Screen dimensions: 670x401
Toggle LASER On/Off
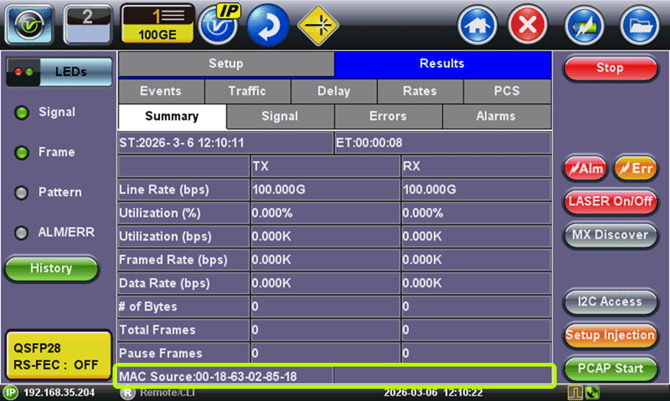pyautogui.click(x=609, y=200)
